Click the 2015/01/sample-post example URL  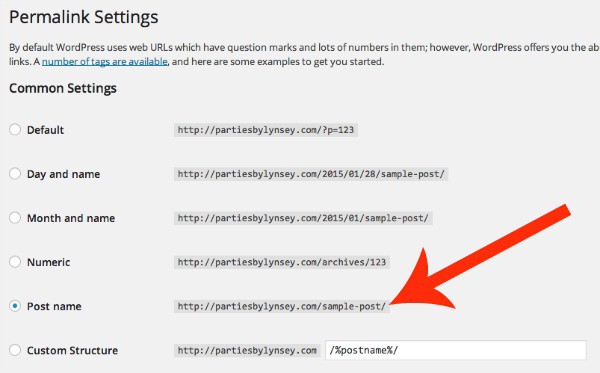pos(303,218)
